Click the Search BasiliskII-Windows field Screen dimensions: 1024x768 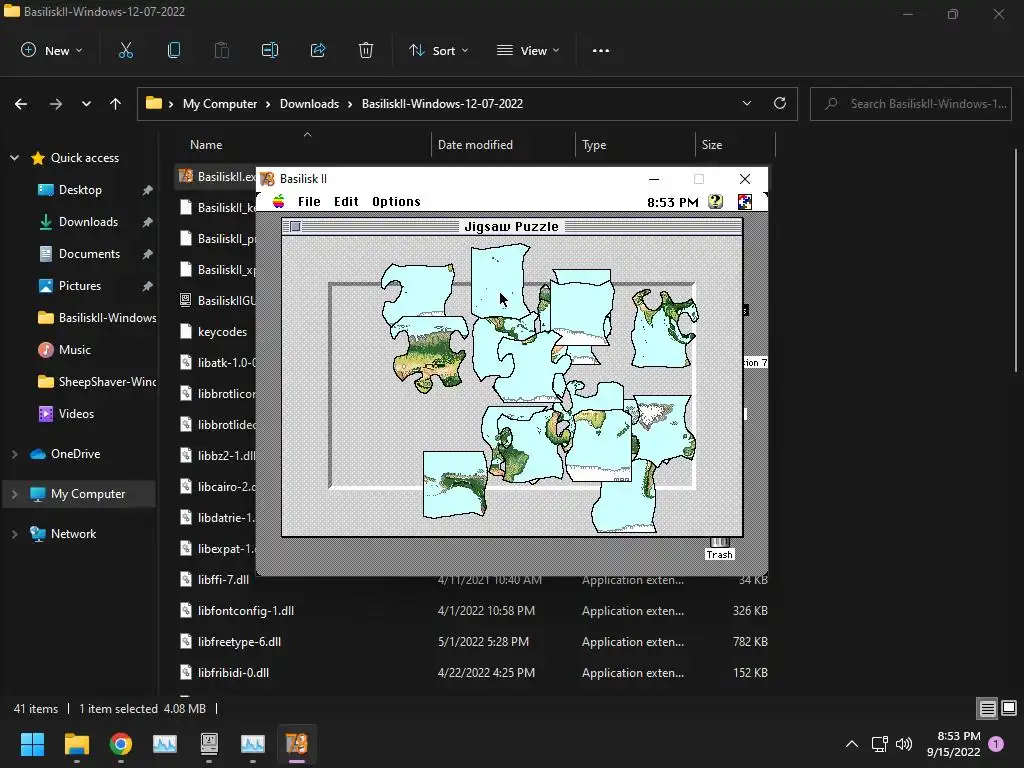point(911,104)
